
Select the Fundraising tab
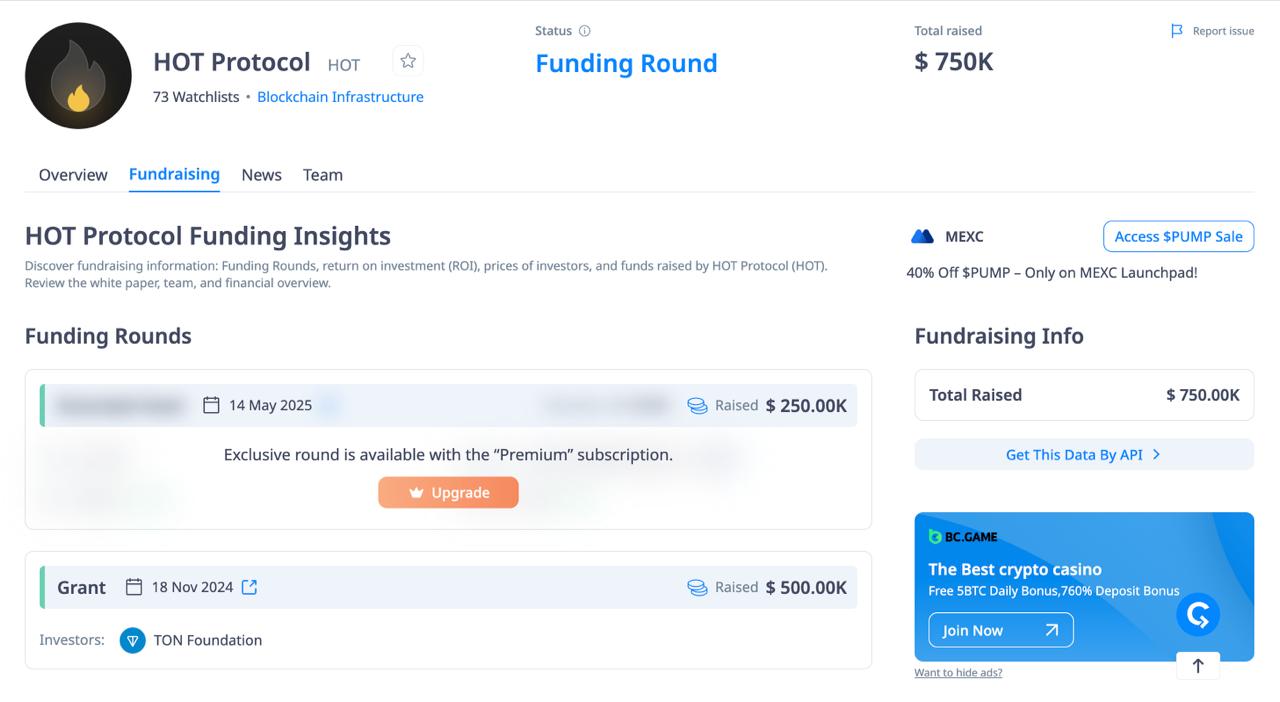[x=174, y=174]
